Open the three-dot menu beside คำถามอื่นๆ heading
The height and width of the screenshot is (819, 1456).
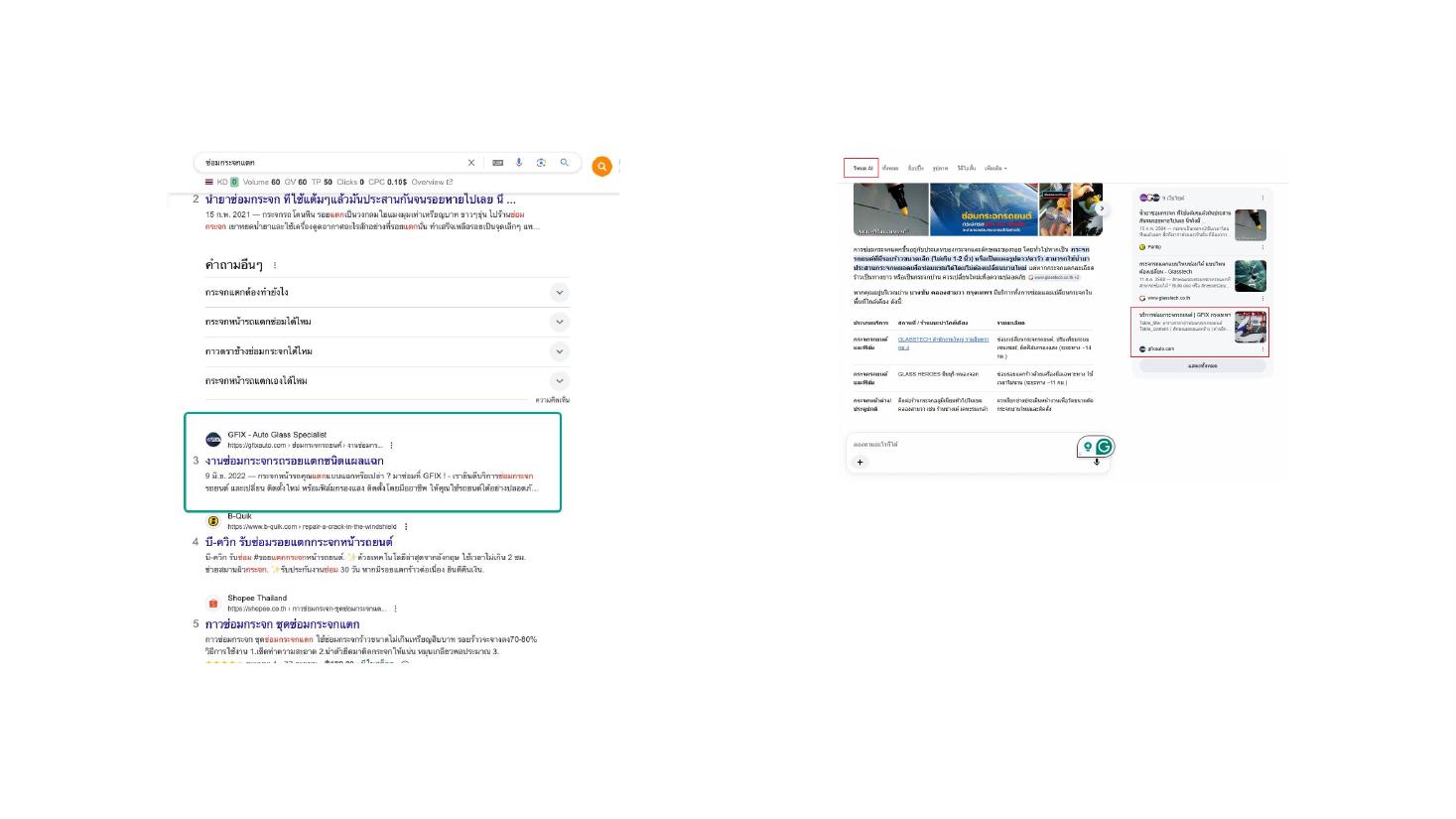[275, 265]
